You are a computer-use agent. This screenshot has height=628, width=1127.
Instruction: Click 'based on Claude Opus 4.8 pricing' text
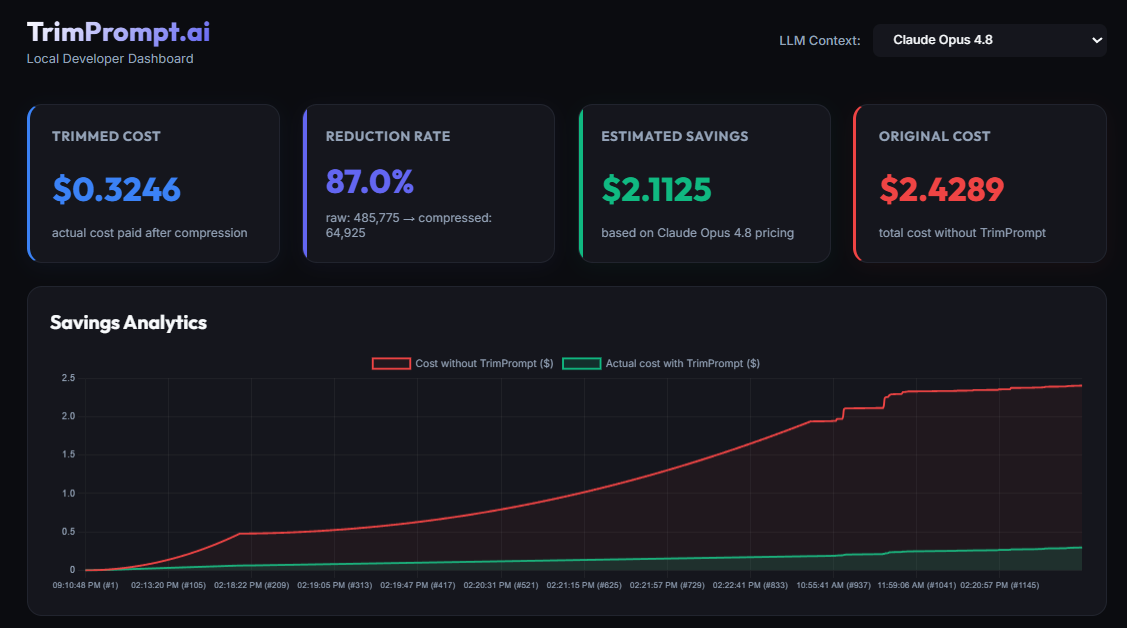(x=698, y=233)
